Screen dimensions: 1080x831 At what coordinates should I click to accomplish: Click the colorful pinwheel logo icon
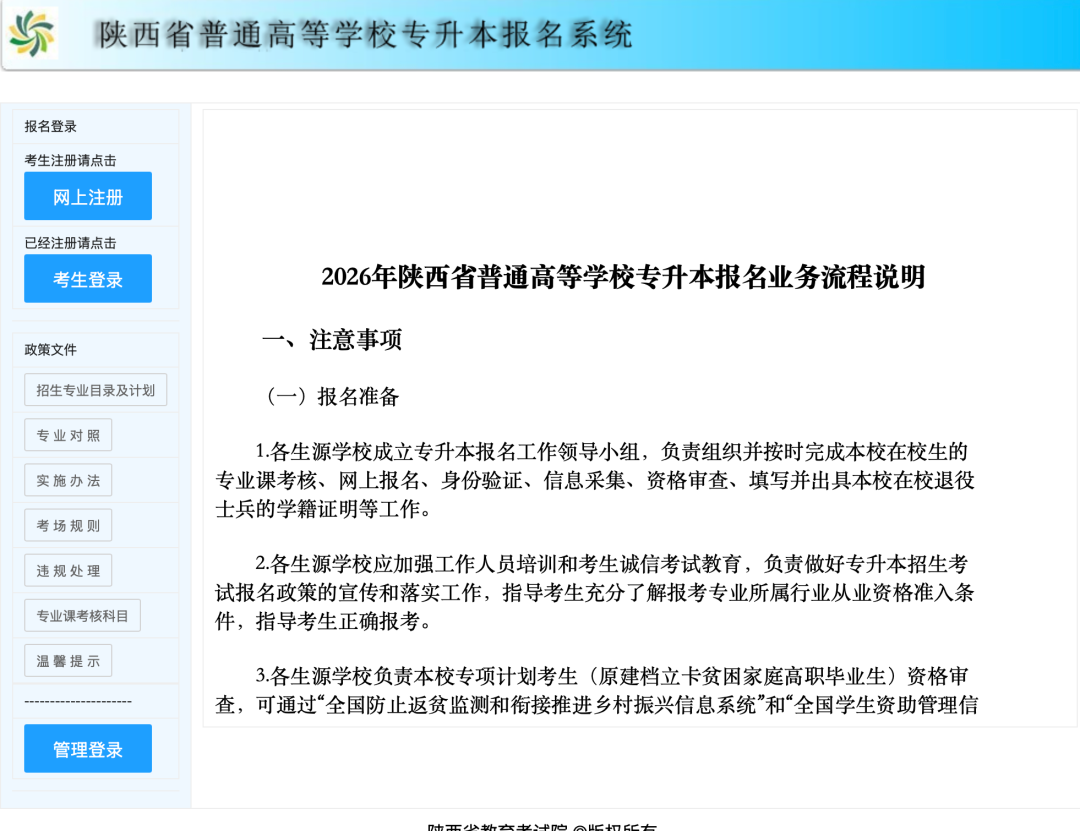click(32, 34)
